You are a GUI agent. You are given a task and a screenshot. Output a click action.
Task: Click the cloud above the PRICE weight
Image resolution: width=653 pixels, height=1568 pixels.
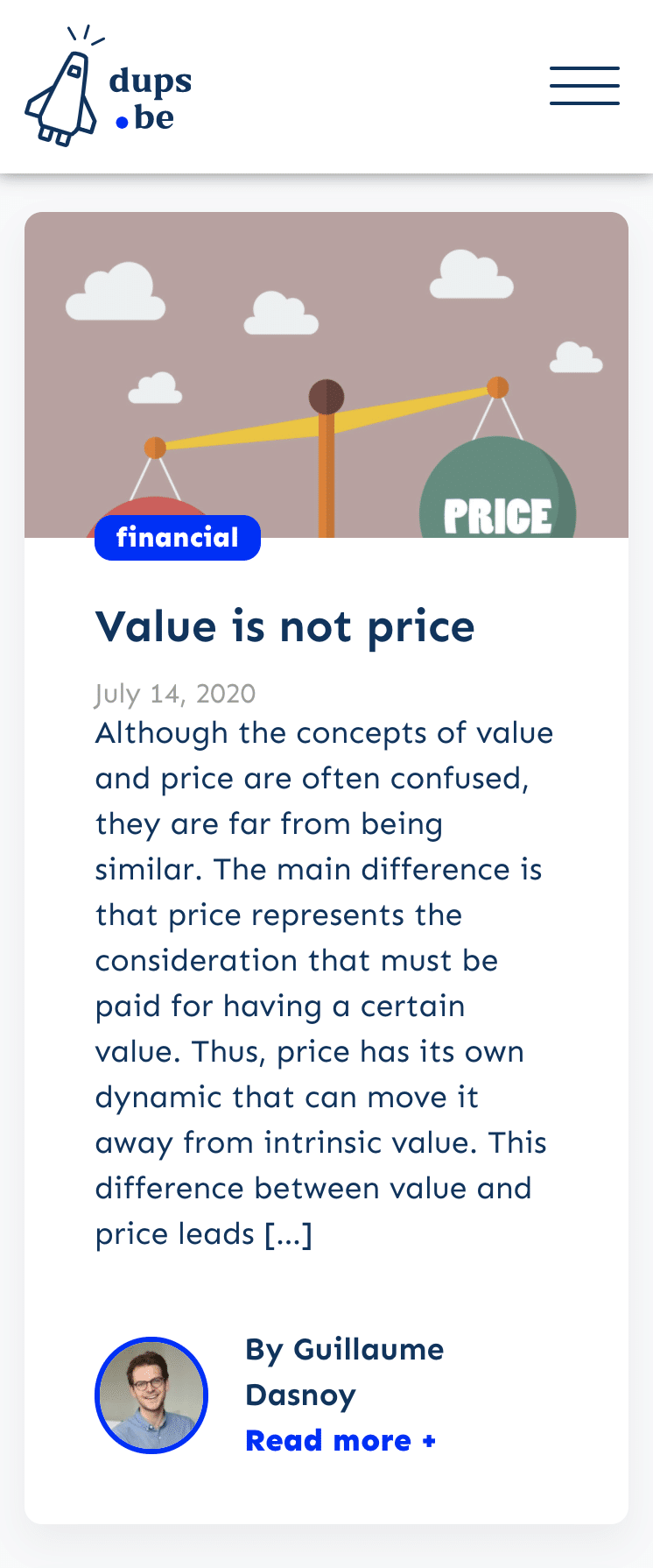(x=471, y=274)
